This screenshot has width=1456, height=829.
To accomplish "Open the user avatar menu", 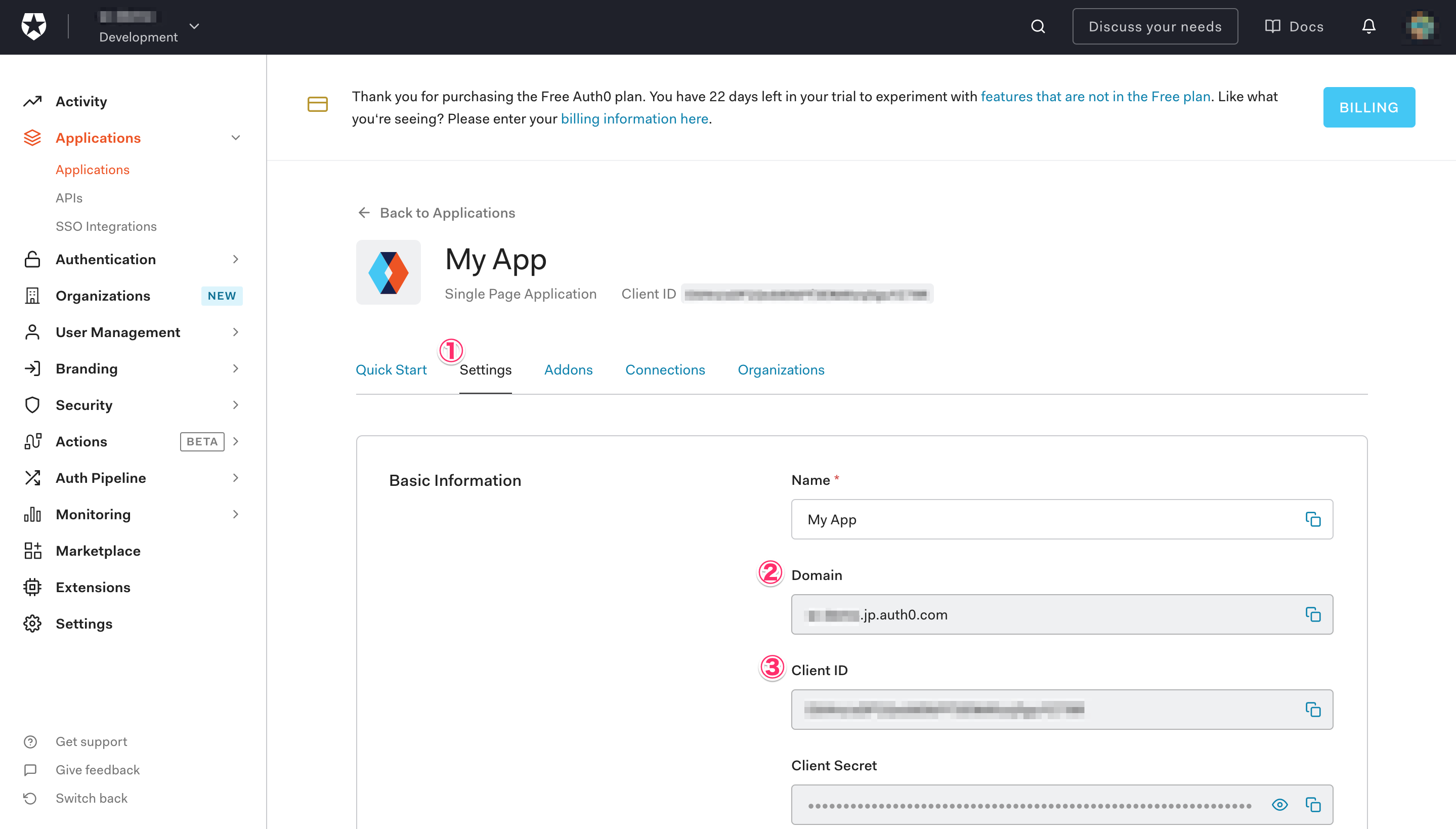I will click(1421, 27).
